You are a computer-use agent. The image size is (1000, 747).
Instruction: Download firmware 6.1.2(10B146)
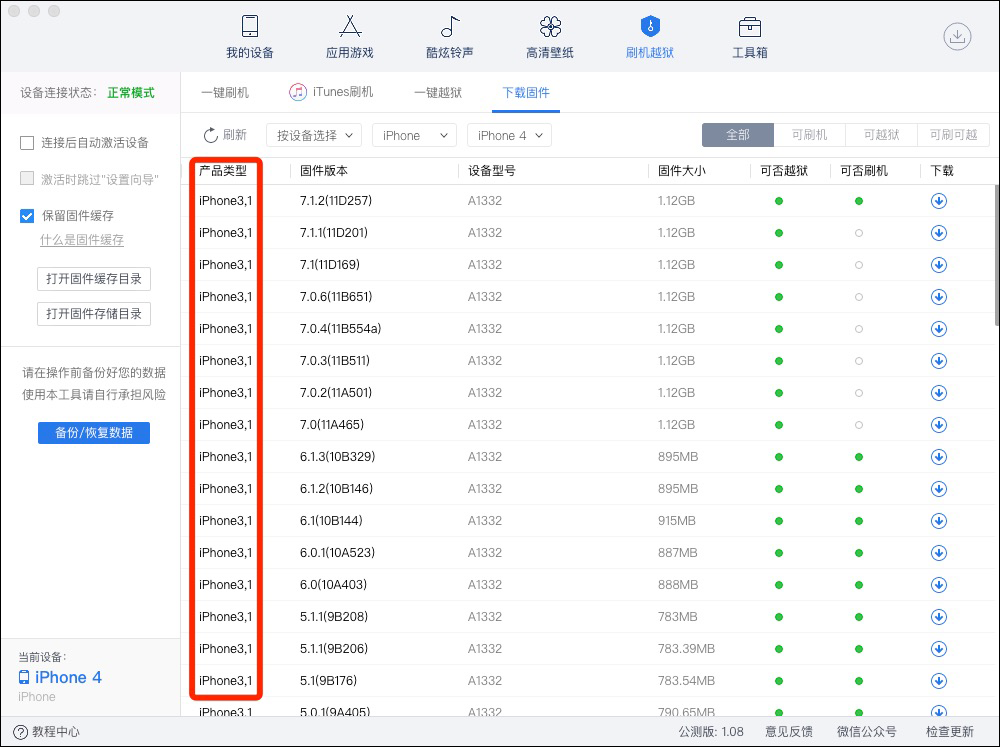939,489
